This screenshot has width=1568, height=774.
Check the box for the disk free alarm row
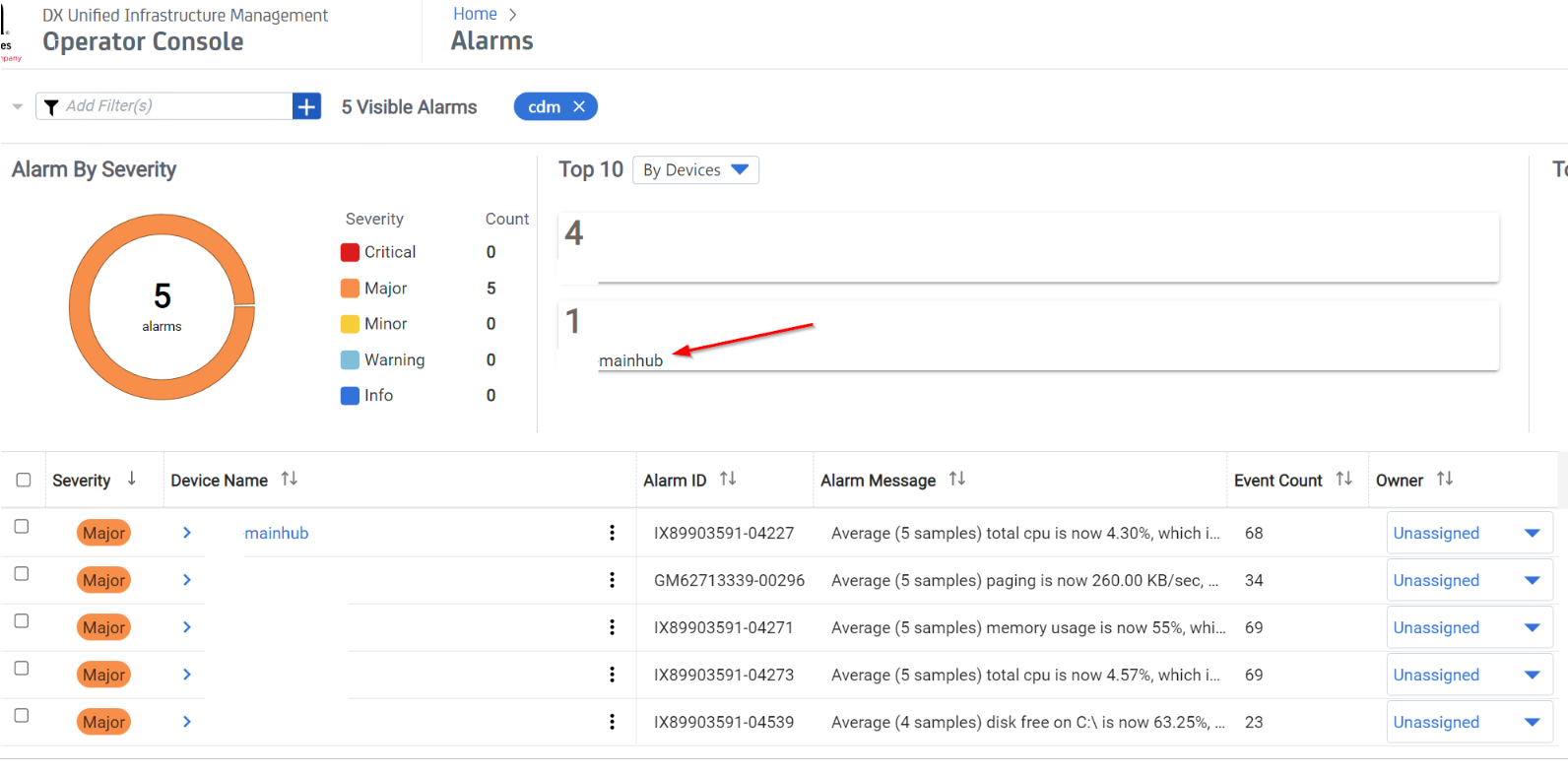22,716
